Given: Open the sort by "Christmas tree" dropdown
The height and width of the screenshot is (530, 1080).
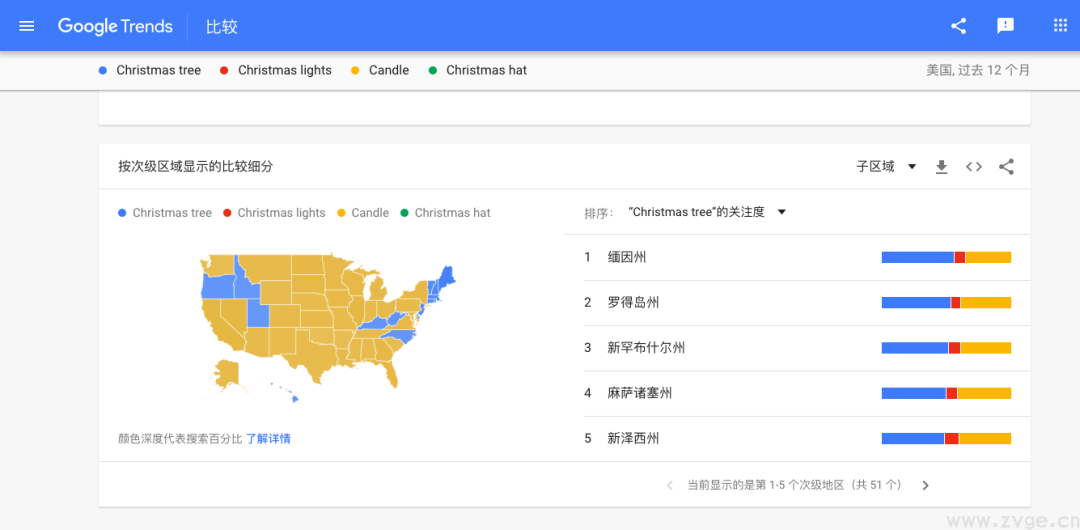Looking at the screenshot, I should pos(707,212).
